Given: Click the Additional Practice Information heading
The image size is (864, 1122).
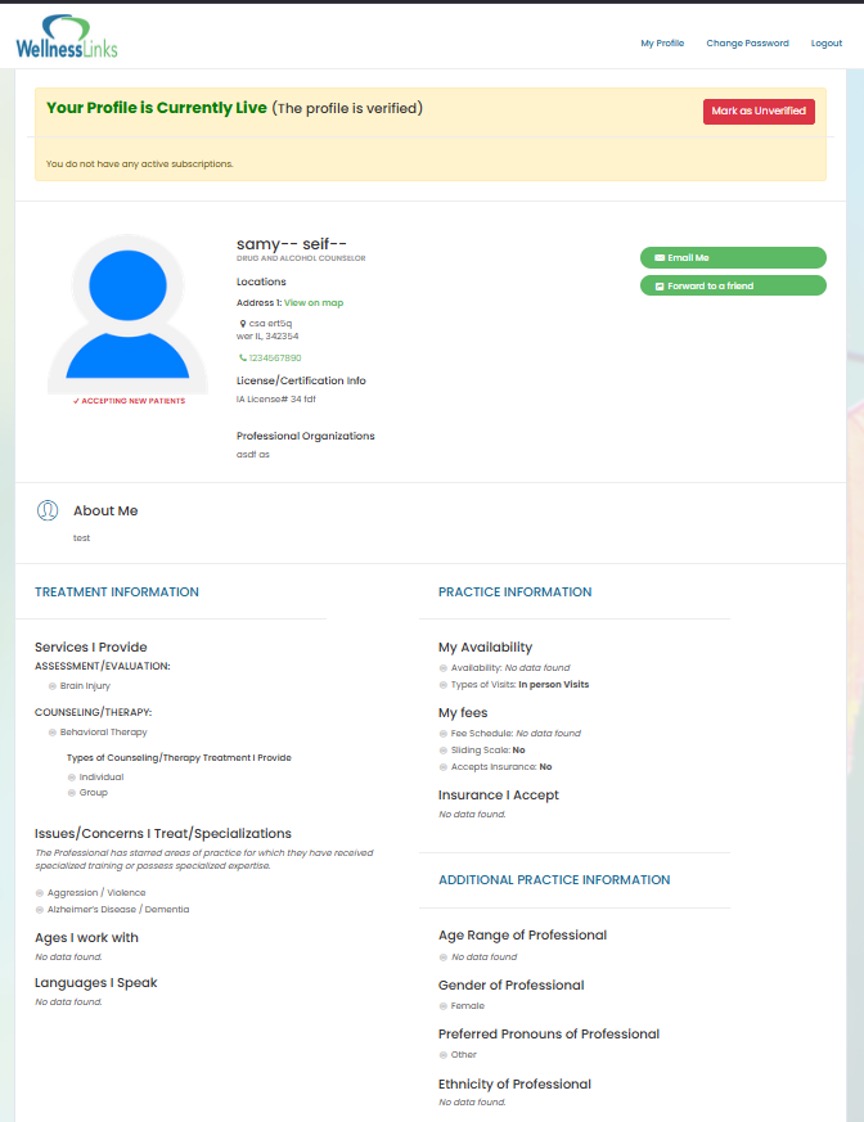Looking at the screenshot, I should (x=554, y=880).
